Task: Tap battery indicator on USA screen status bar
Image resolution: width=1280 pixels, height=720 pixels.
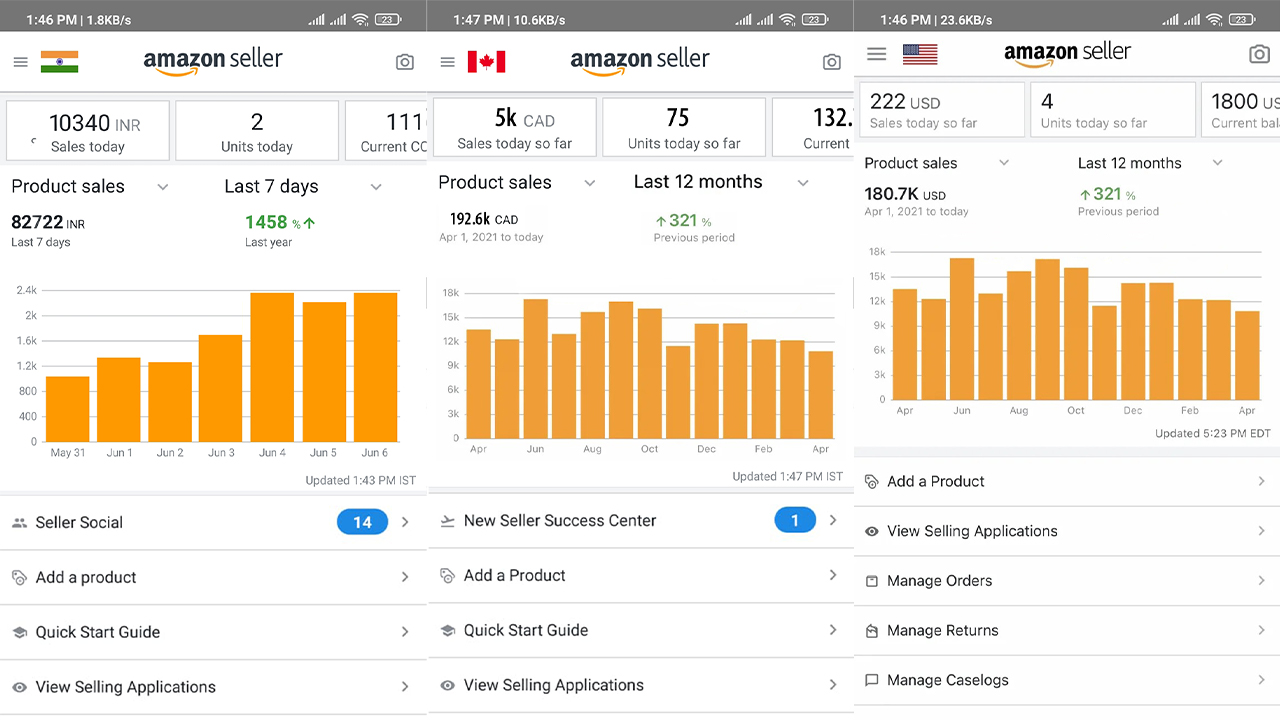Action: 1243,19
